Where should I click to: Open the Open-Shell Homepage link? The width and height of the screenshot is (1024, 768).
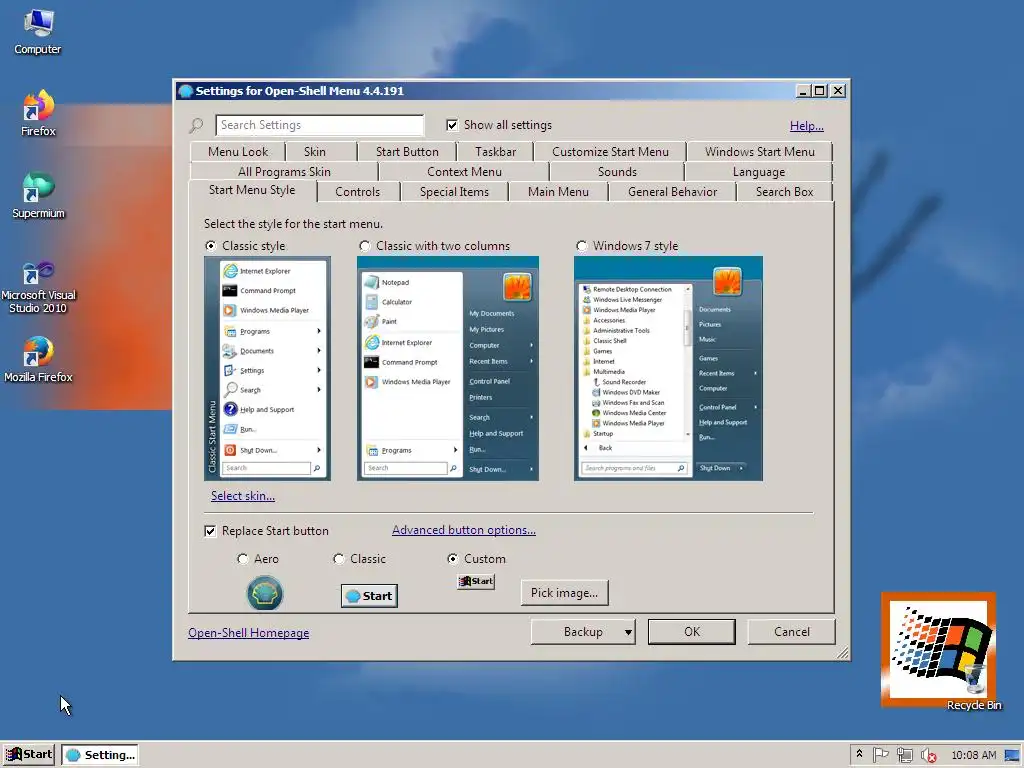coord(248,633)
